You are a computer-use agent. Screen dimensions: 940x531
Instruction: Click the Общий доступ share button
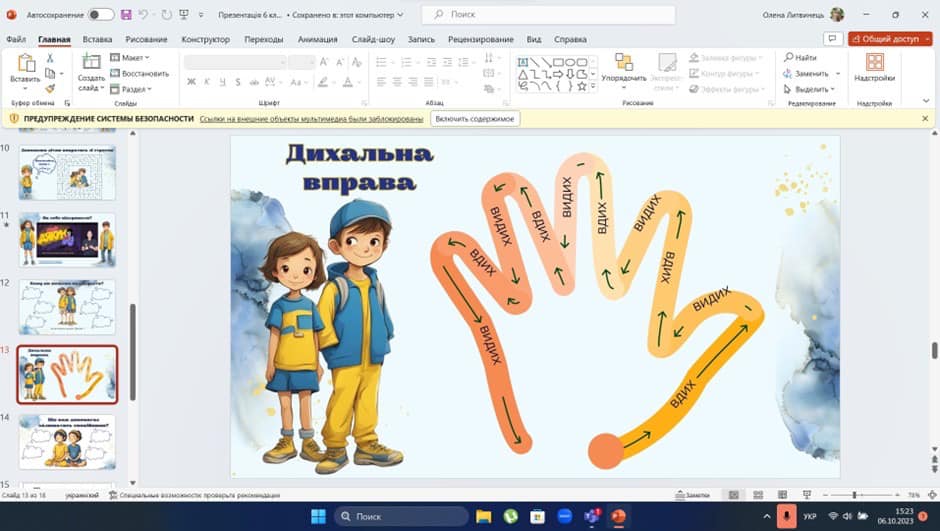tap(890, 39)
